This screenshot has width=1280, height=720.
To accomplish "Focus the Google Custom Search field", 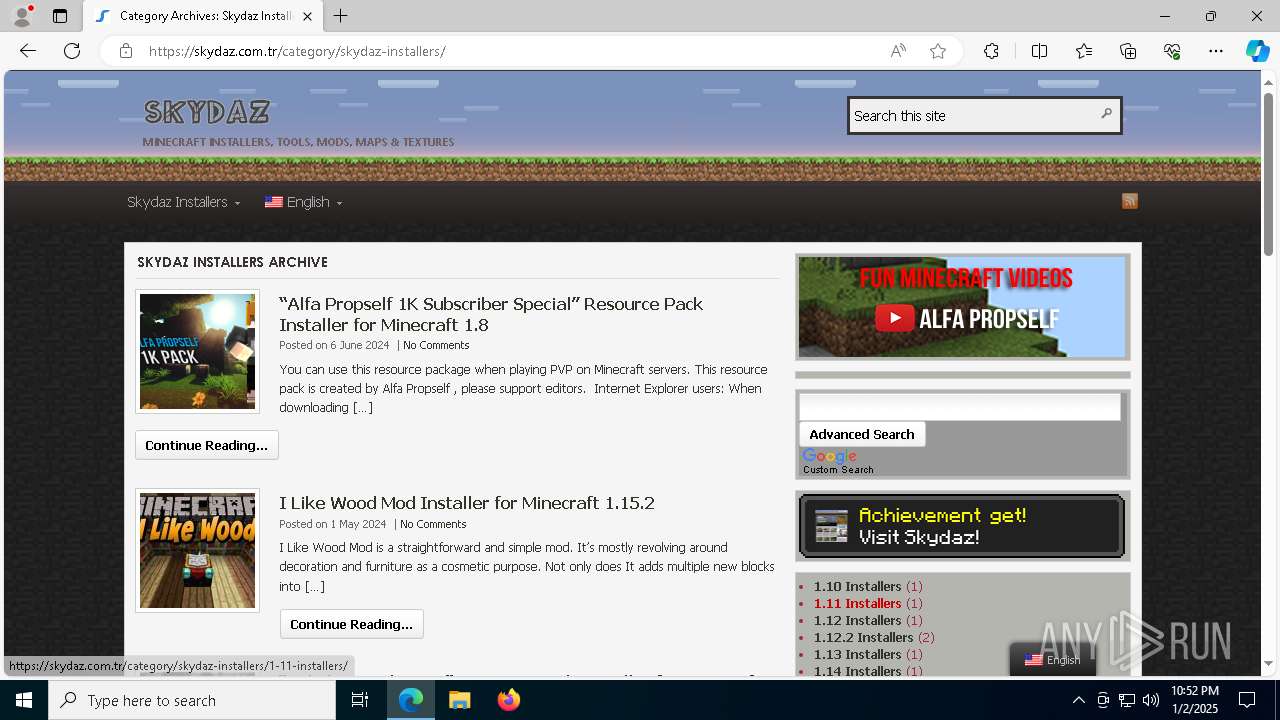I will (960, 406).
